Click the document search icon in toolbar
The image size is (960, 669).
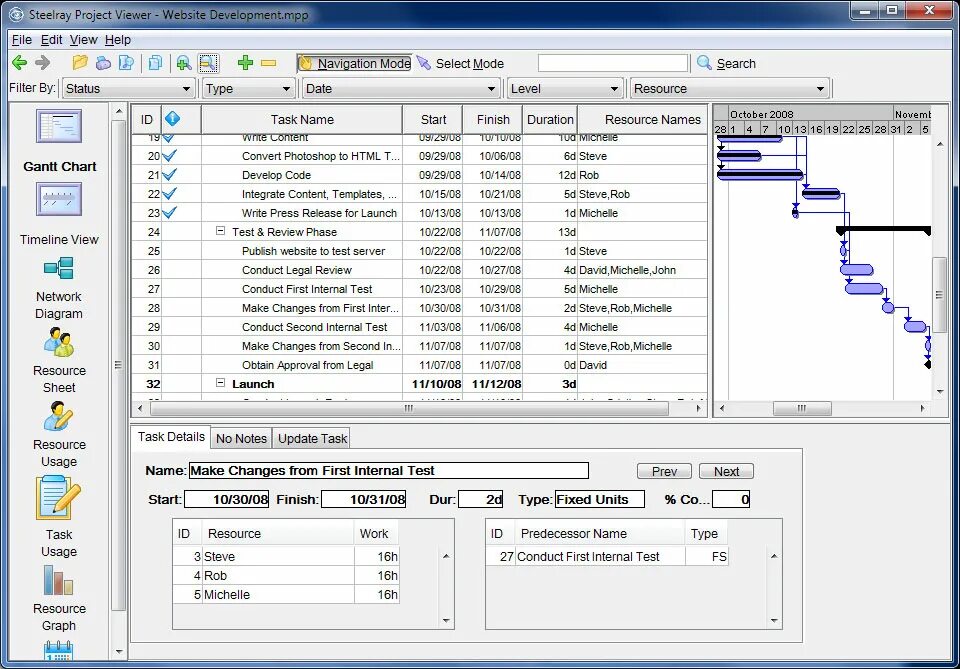pos(126,62)
